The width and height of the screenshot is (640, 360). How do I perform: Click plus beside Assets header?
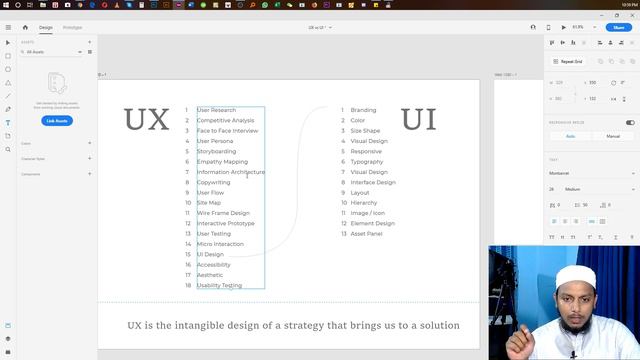pyautogui.click(x=89, y=42)
